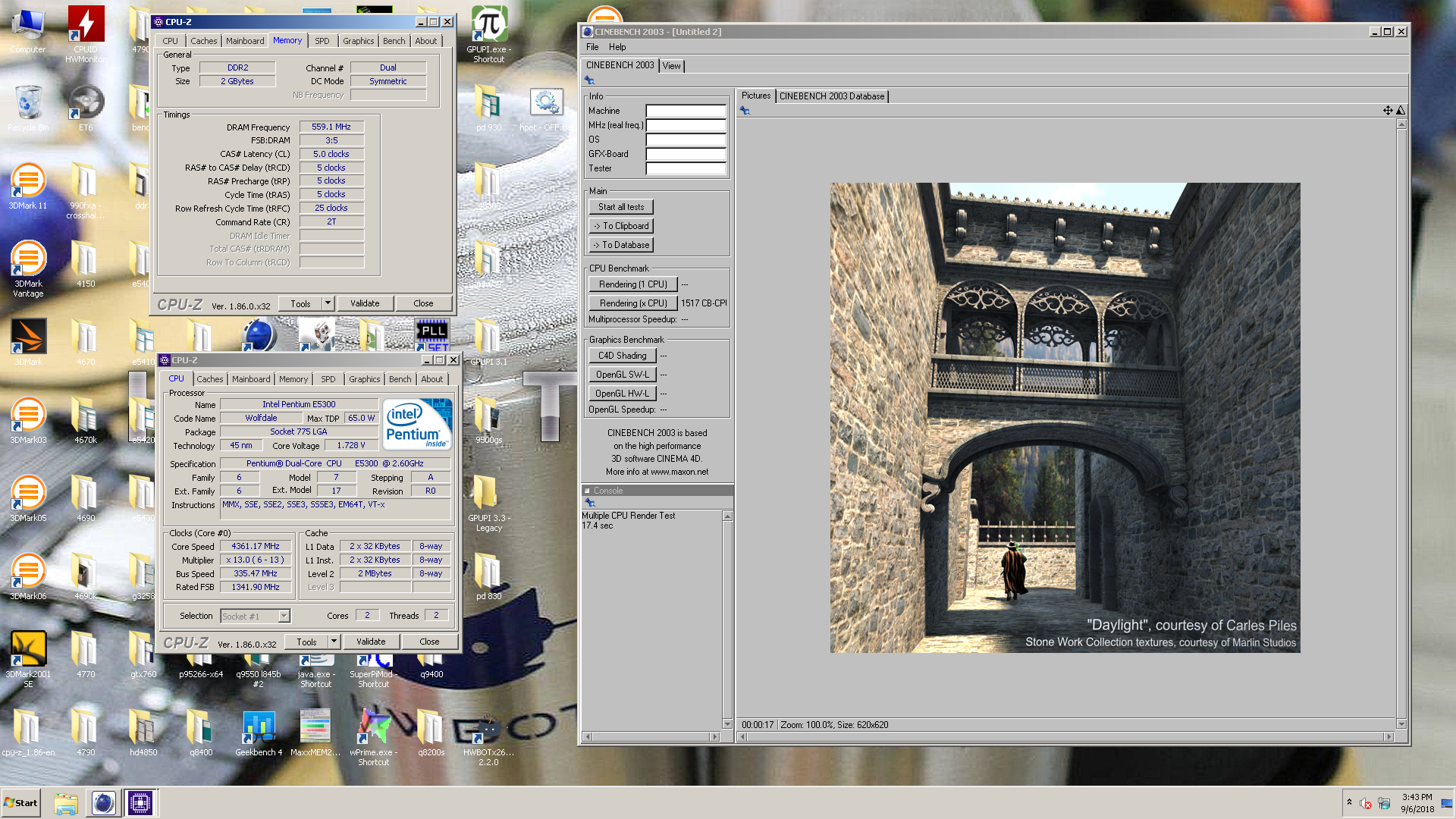Viewport: 1456px width, 819px height.
Task: Open the Tools dropdown arrow in upper CPU-Z
Action: click(328, 303)
